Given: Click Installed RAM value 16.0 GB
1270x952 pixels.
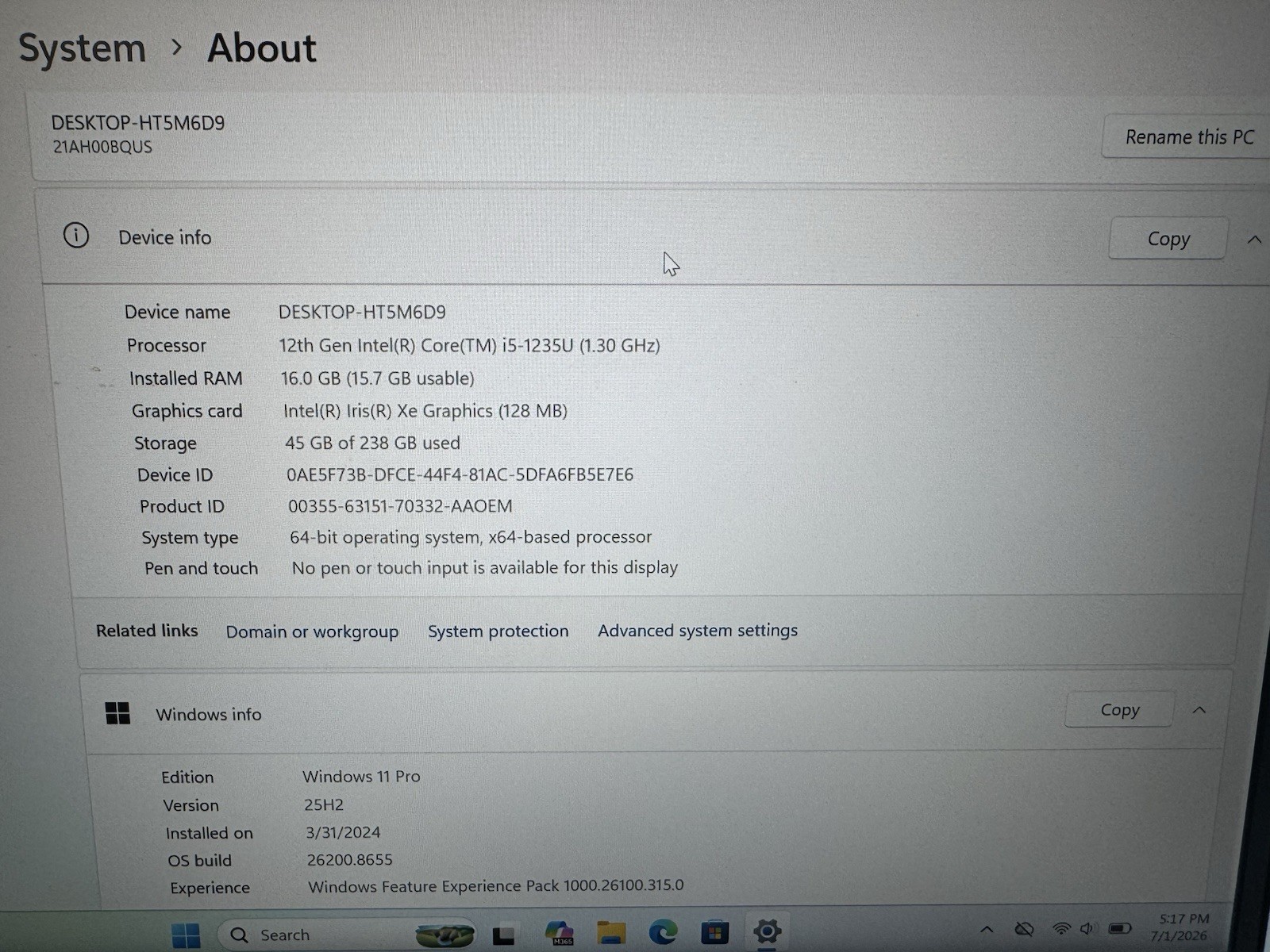Looking at the screenshot, I should coord(377,378).
